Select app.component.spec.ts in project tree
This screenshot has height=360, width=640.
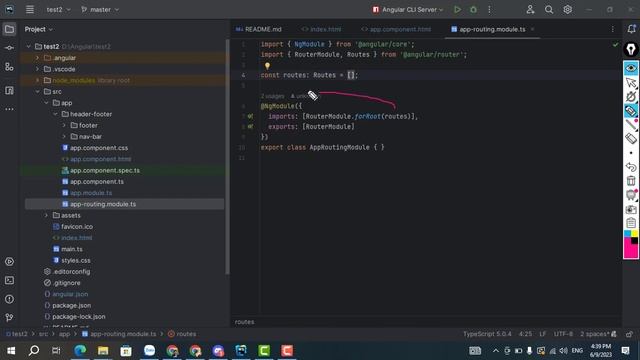point(104,171)
